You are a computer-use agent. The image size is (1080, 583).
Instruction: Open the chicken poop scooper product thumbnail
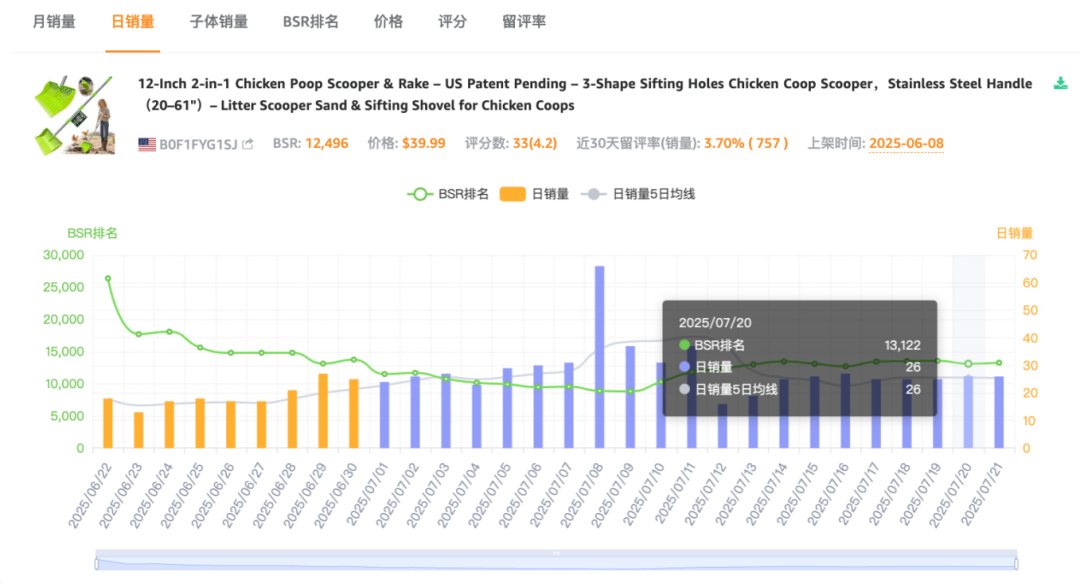[x=74, y=115]
